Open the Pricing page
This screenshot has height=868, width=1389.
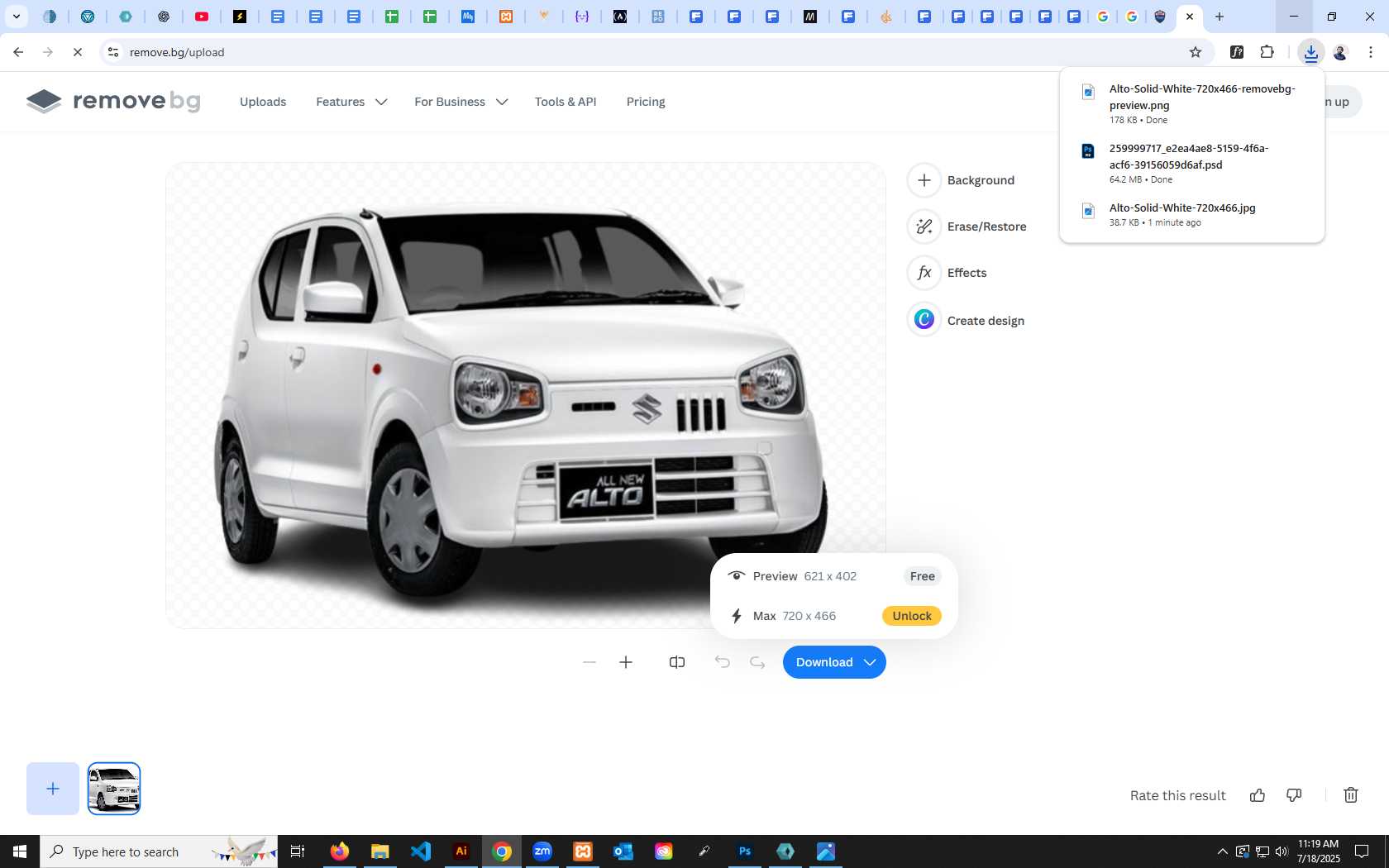click(646, 102)
